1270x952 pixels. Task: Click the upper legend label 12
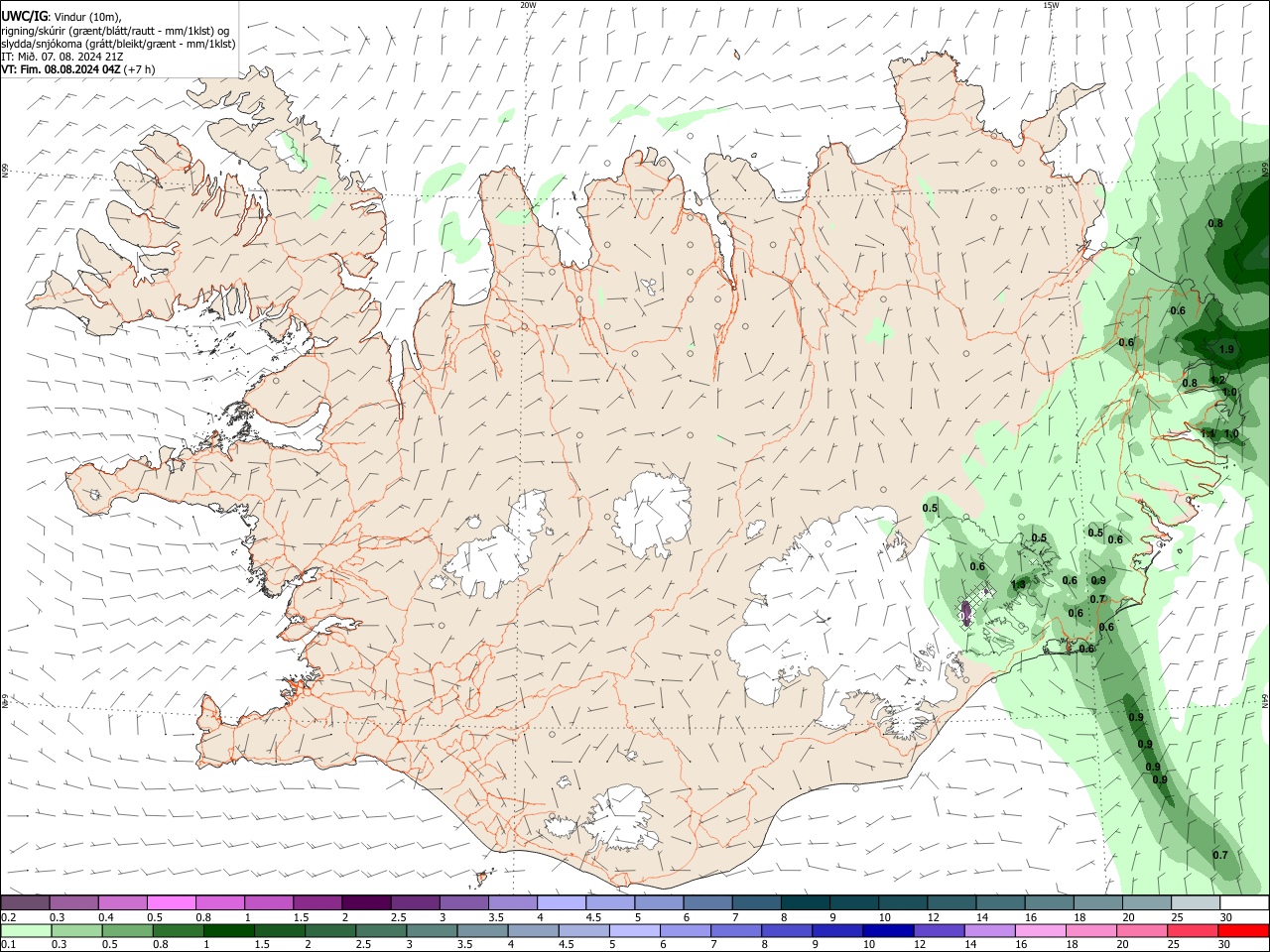point(934,917)
